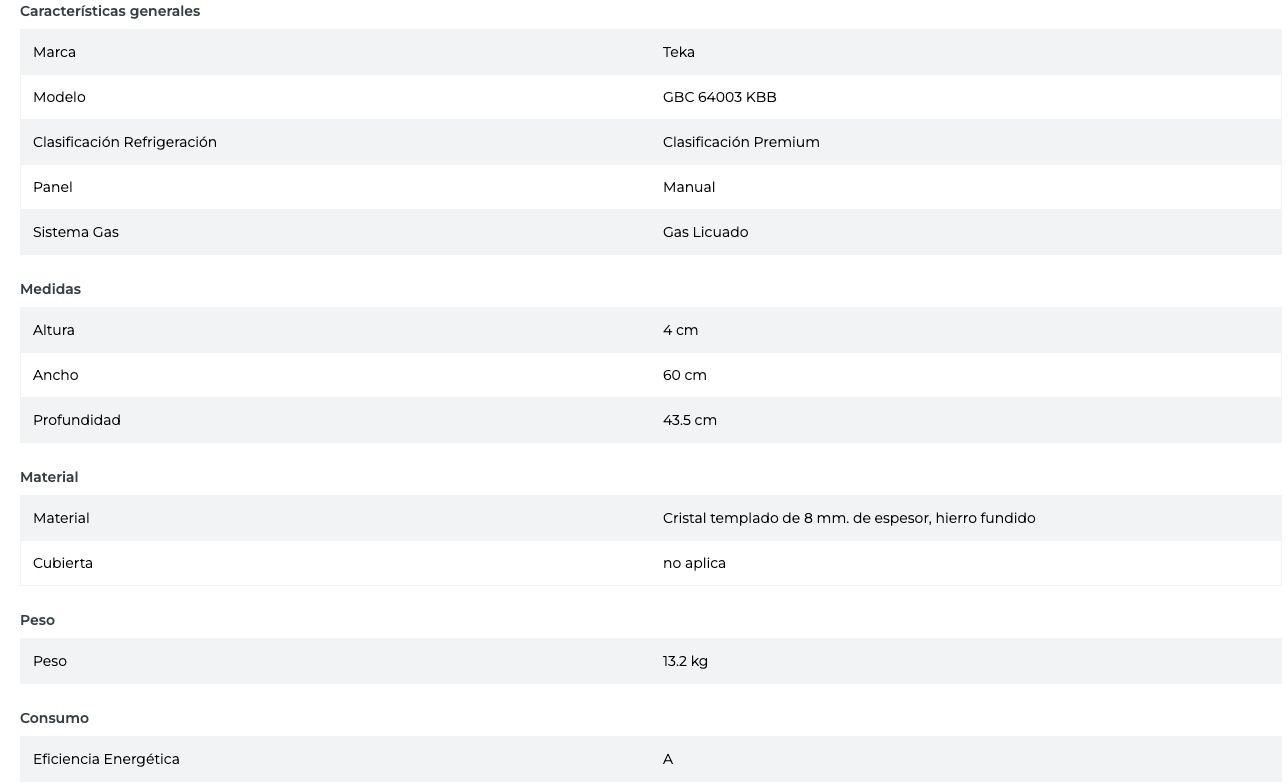1287x783 pixels.
Task: Click the "Manual" panel value
Action: click(x=688, y=187)
